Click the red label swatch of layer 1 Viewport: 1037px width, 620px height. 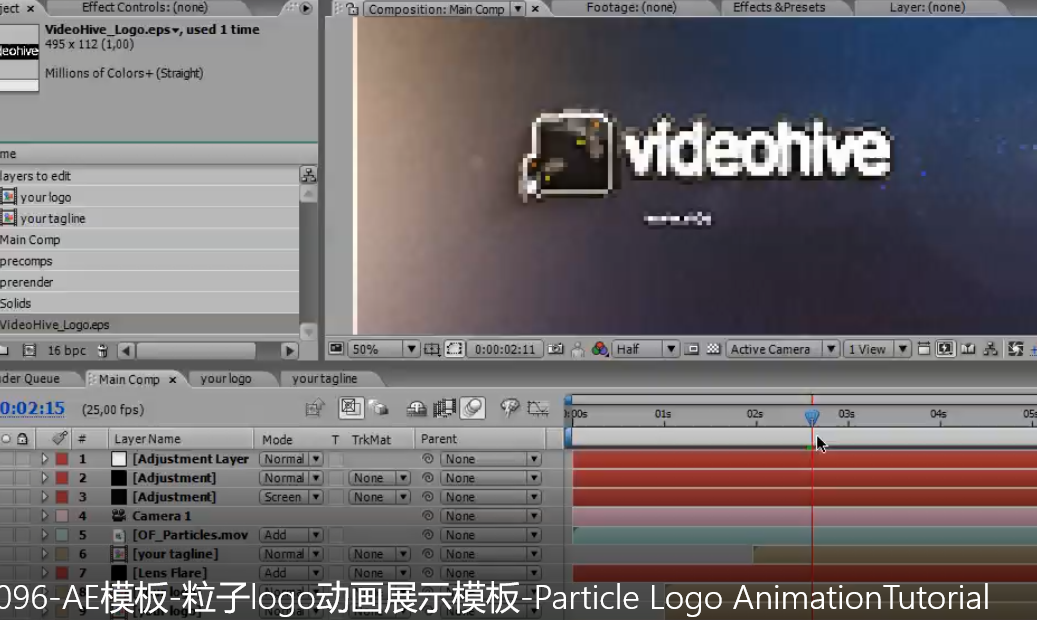[62, 459]
